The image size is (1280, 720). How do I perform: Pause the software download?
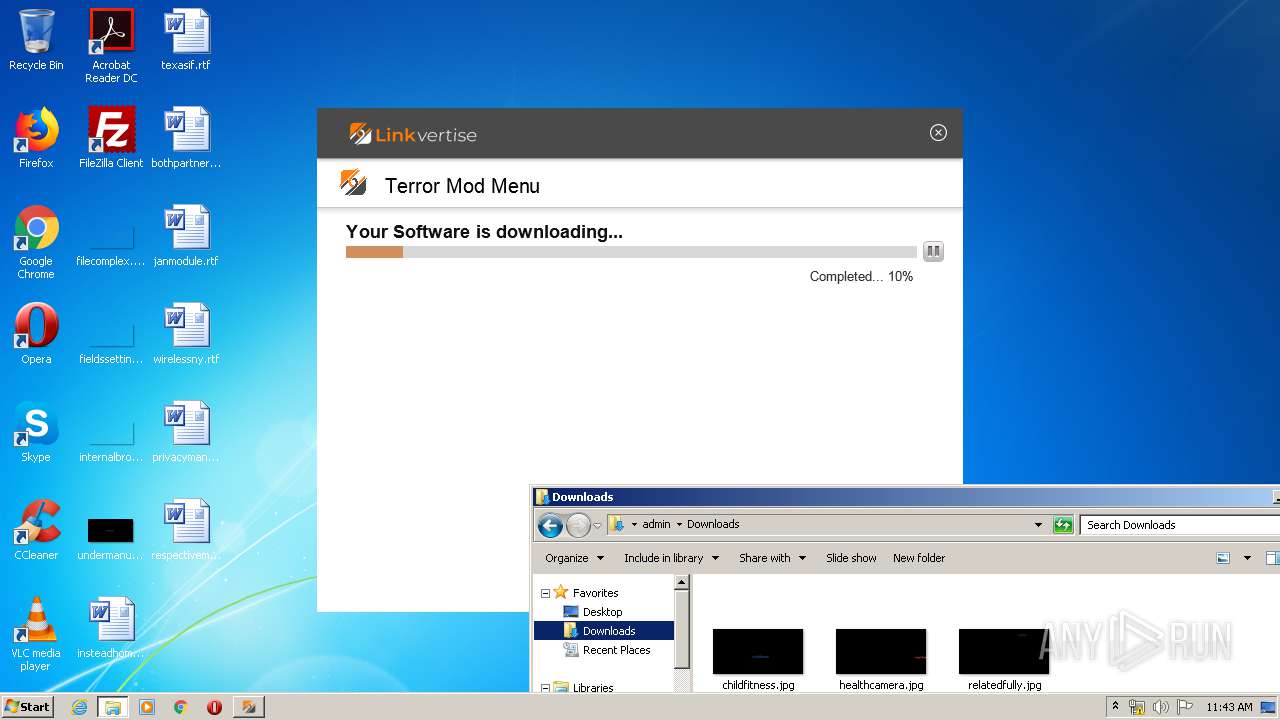(933, 251)
